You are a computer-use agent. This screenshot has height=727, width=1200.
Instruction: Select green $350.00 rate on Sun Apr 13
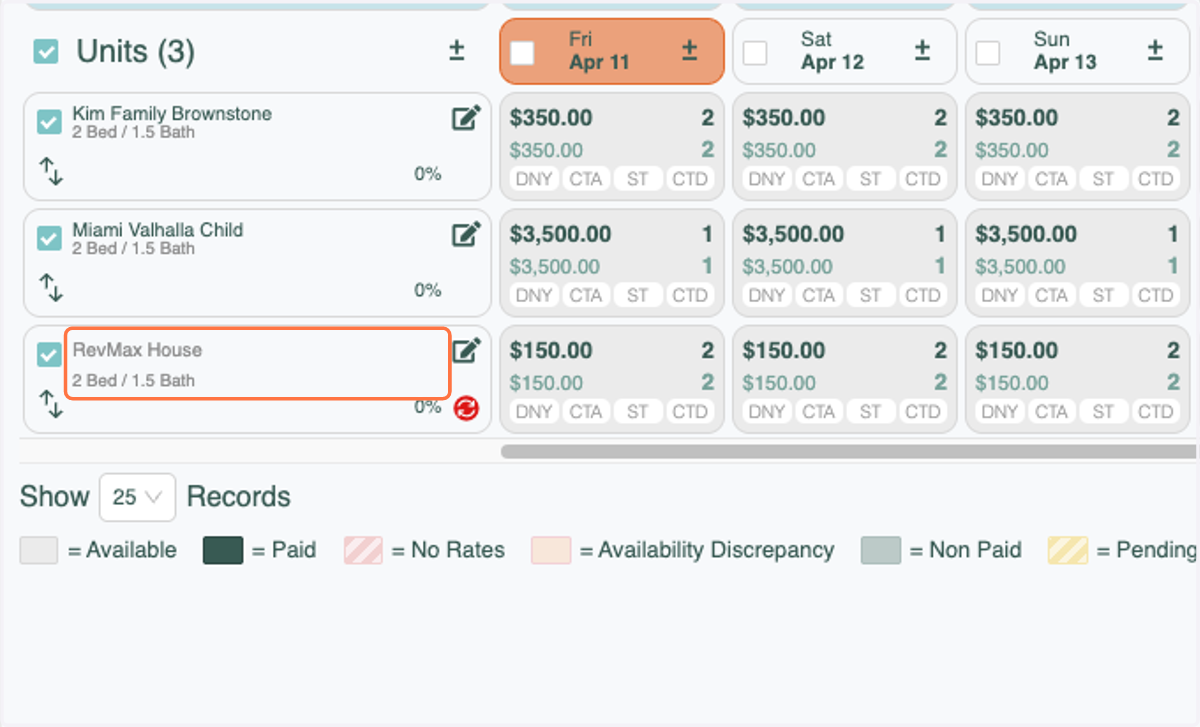(1013, 151)
